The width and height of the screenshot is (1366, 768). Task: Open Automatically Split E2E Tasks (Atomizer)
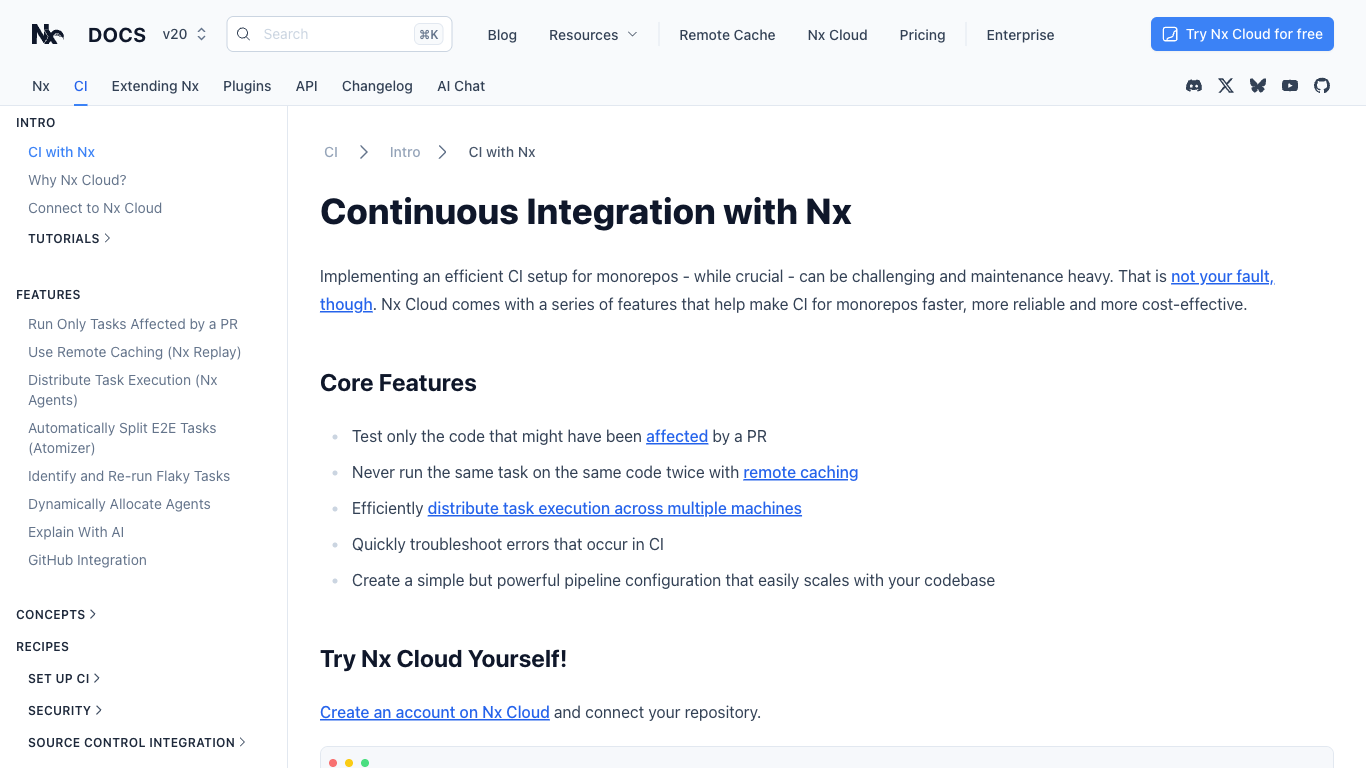point(122,438)
